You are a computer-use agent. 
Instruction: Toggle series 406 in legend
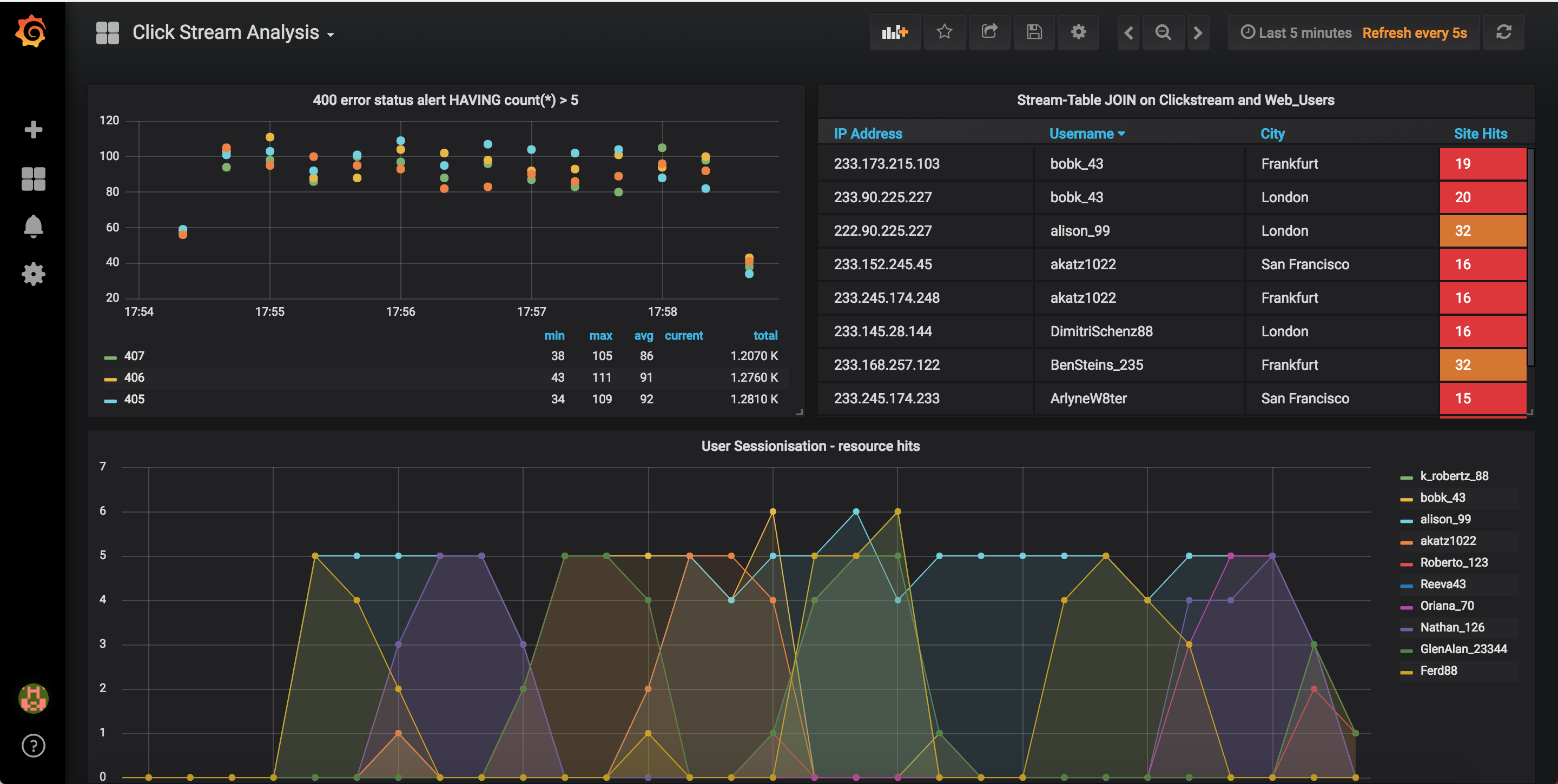pos(134,378)
